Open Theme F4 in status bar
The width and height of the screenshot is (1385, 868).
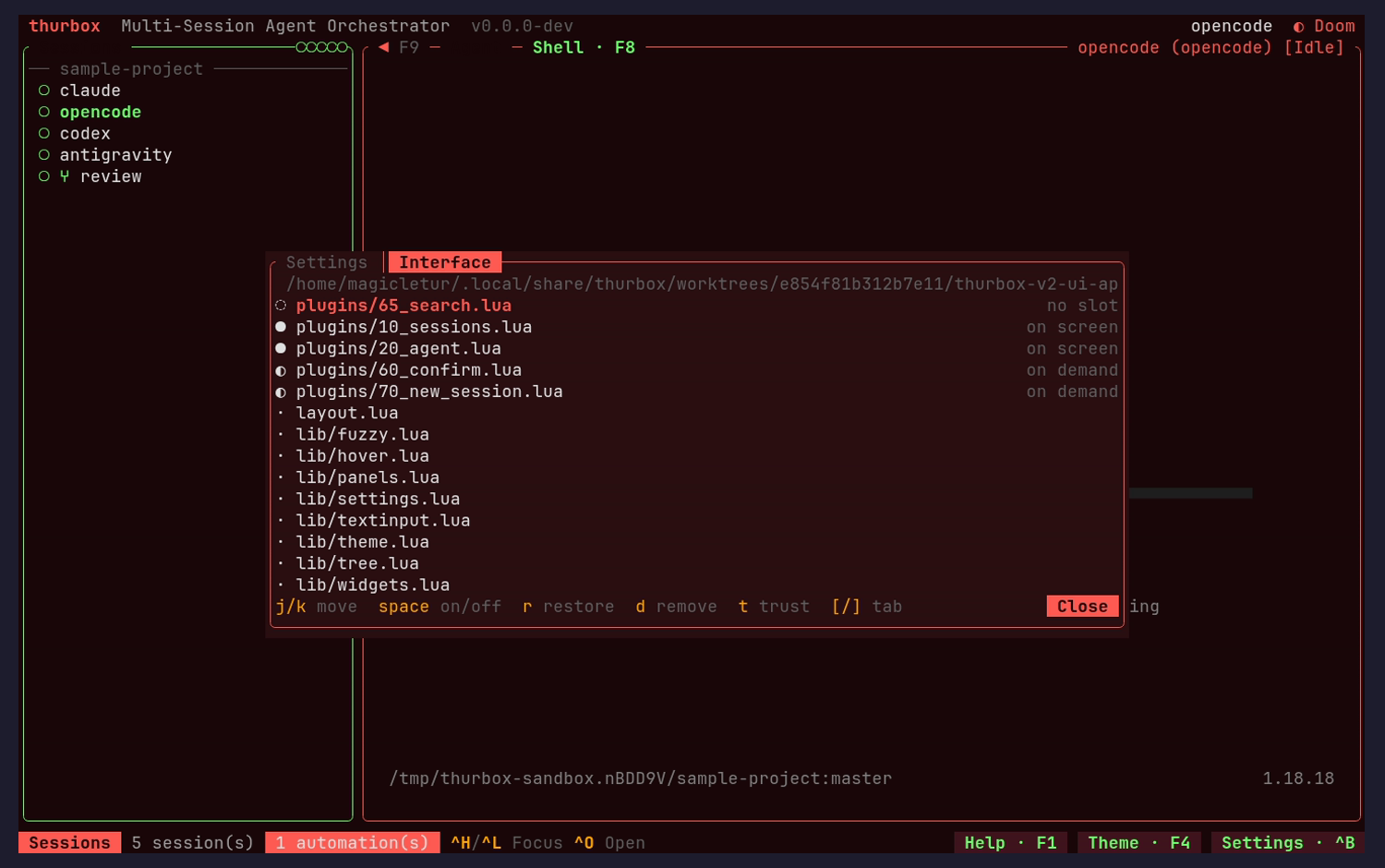click(x=1138, y=842)
